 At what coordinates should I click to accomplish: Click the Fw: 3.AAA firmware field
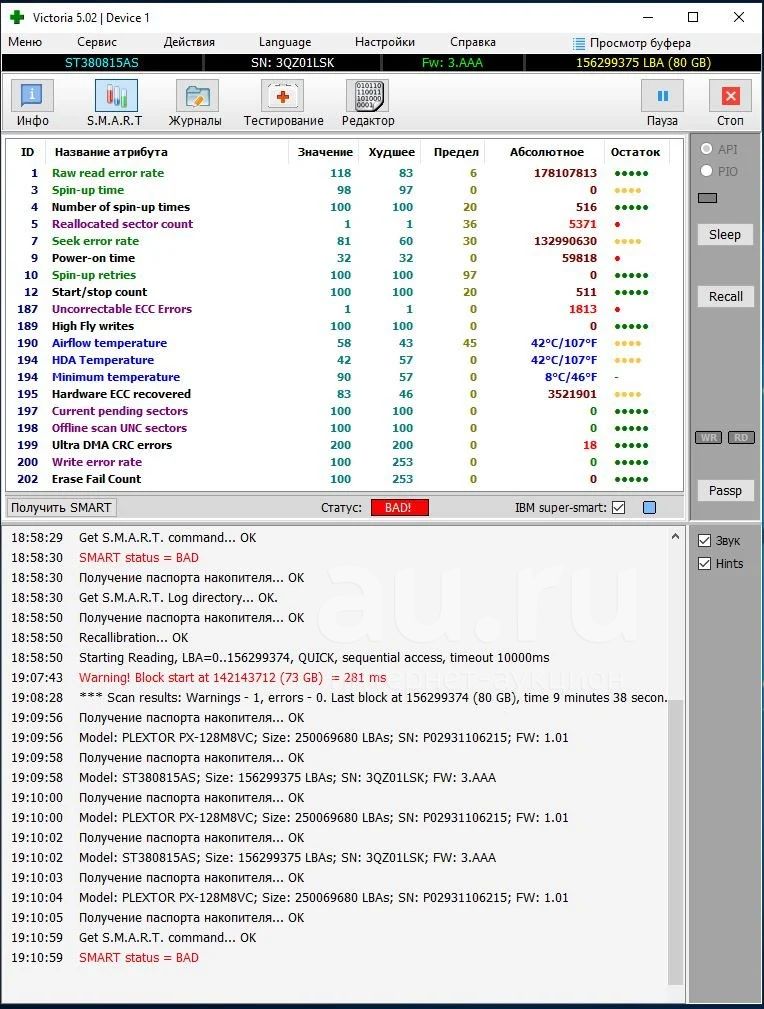point(452,63)
